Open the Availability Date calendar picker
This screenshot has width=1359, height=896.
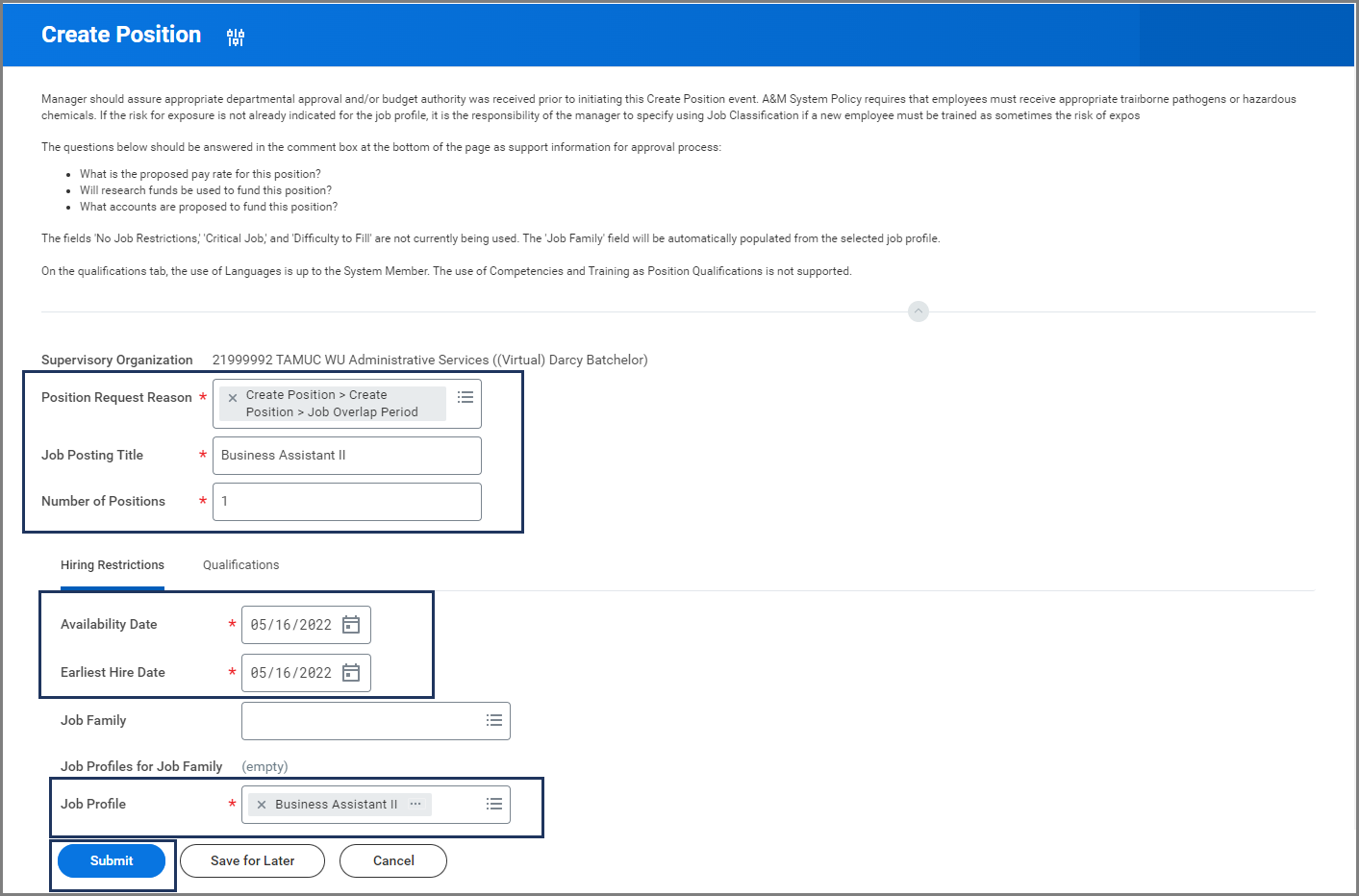click(x=352, y=625)
